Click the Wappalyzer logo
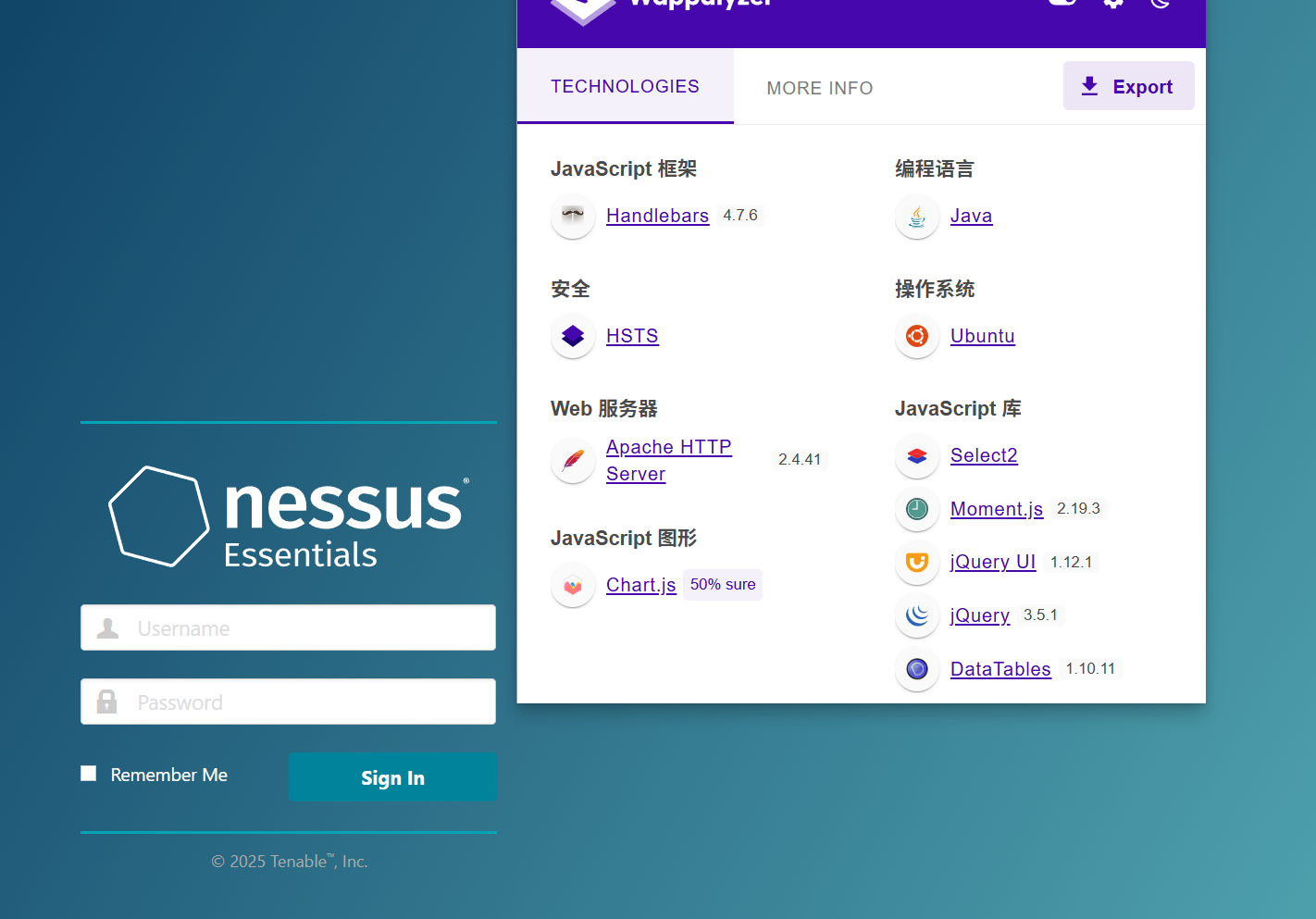The image size is (1316, 919). (x=583, y=9)
